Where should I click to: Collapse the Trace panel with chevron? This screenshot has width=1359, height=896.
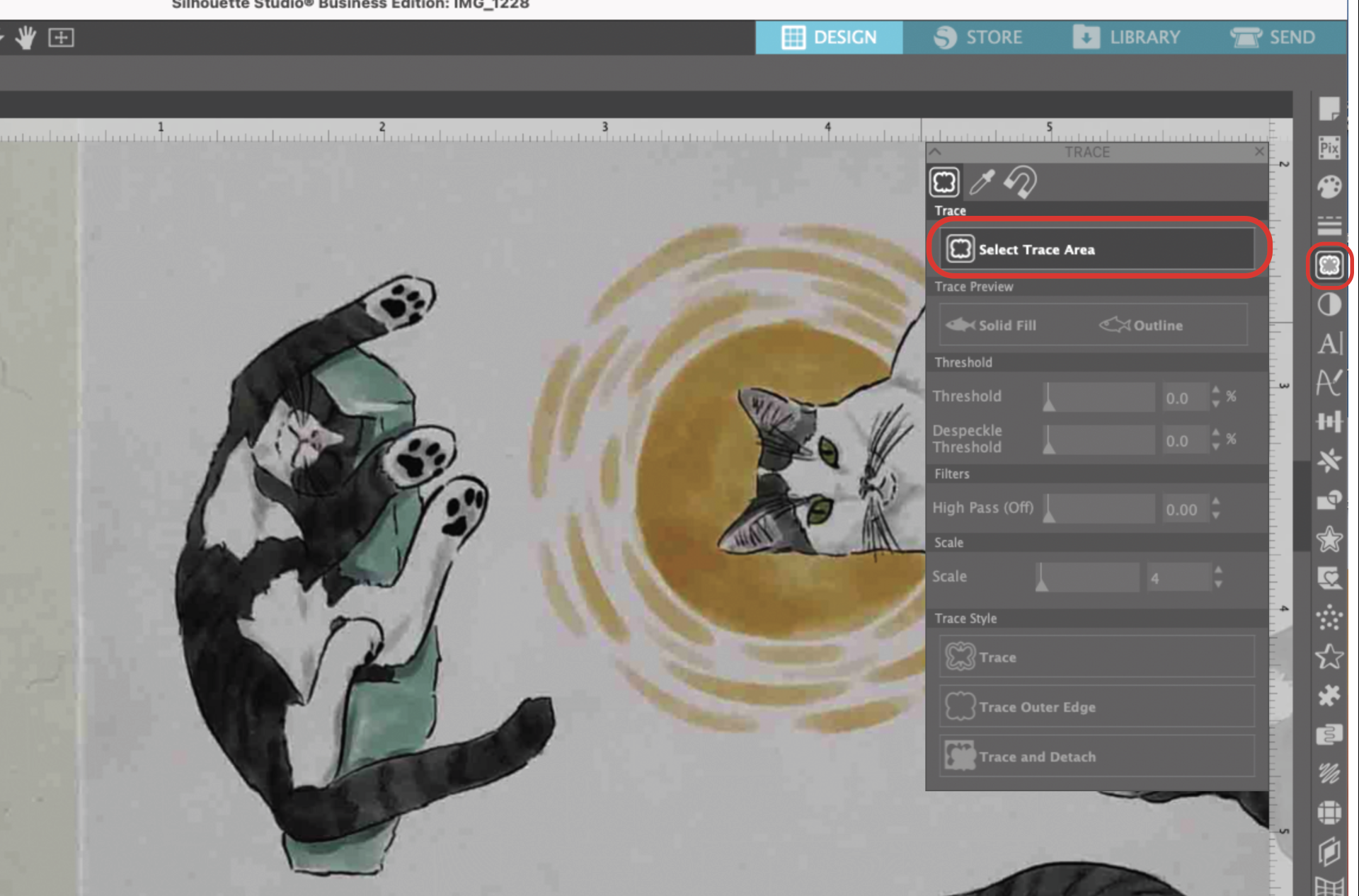tap(935, 151)
